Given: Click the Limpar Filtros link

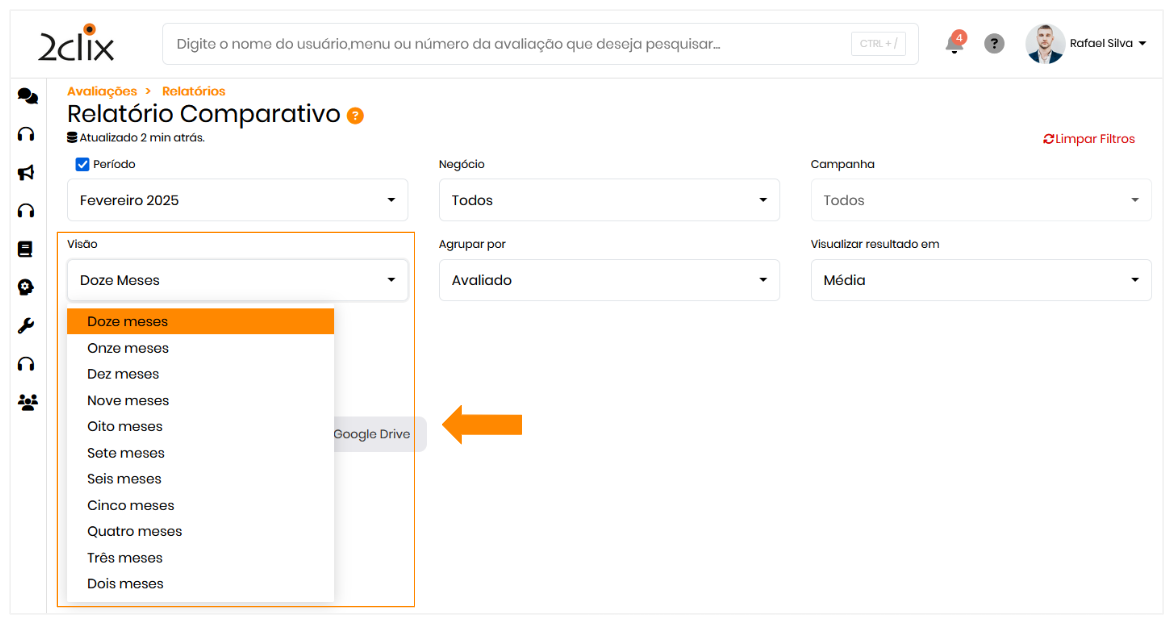Looking at the screenshot, I should (x=1089, y=139).
